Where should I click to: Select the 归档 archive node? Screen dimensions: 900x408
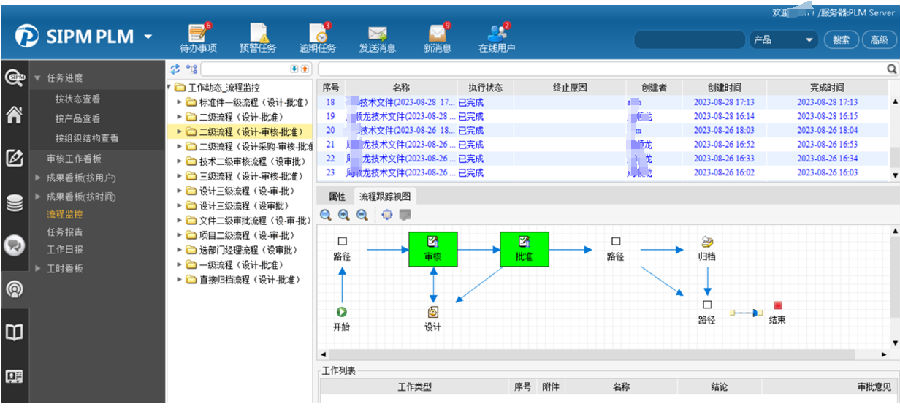click(707, 248)
